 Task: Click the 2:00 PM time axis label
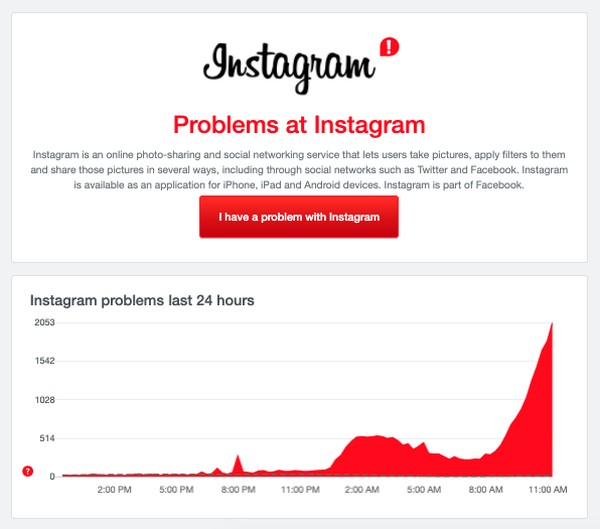click(x=114, y=490)
